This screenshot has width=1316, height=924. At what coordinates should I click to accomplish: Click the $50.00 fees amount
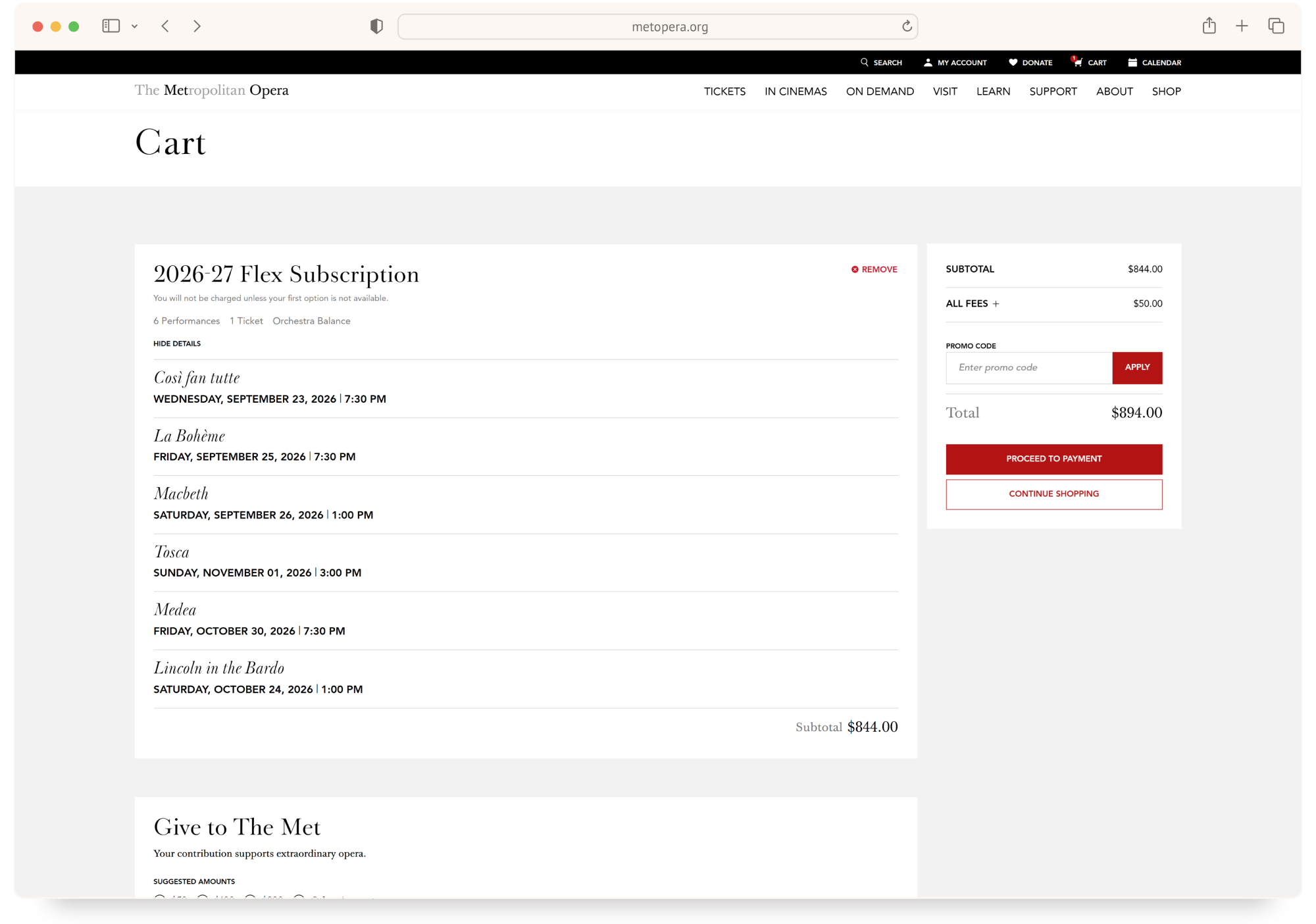point(1148,304)
